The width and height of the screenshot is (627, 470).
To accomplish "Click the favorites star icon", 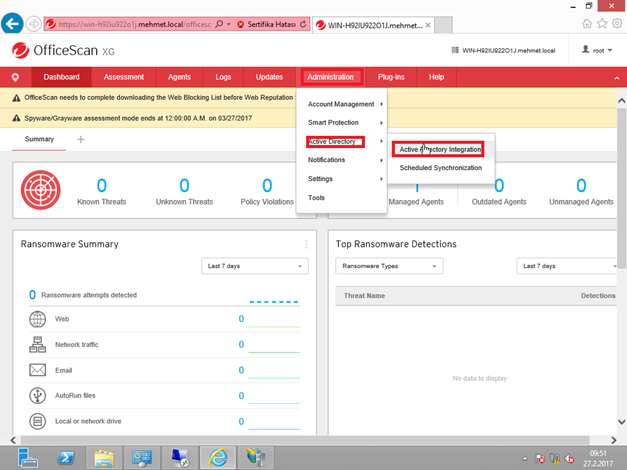I will click(x=602, y=24).
